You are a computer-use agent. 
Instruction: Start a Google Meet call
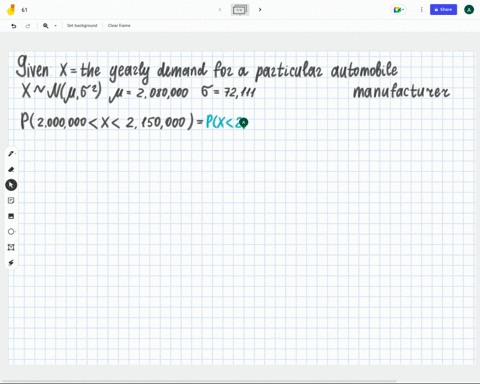(398, 10)
